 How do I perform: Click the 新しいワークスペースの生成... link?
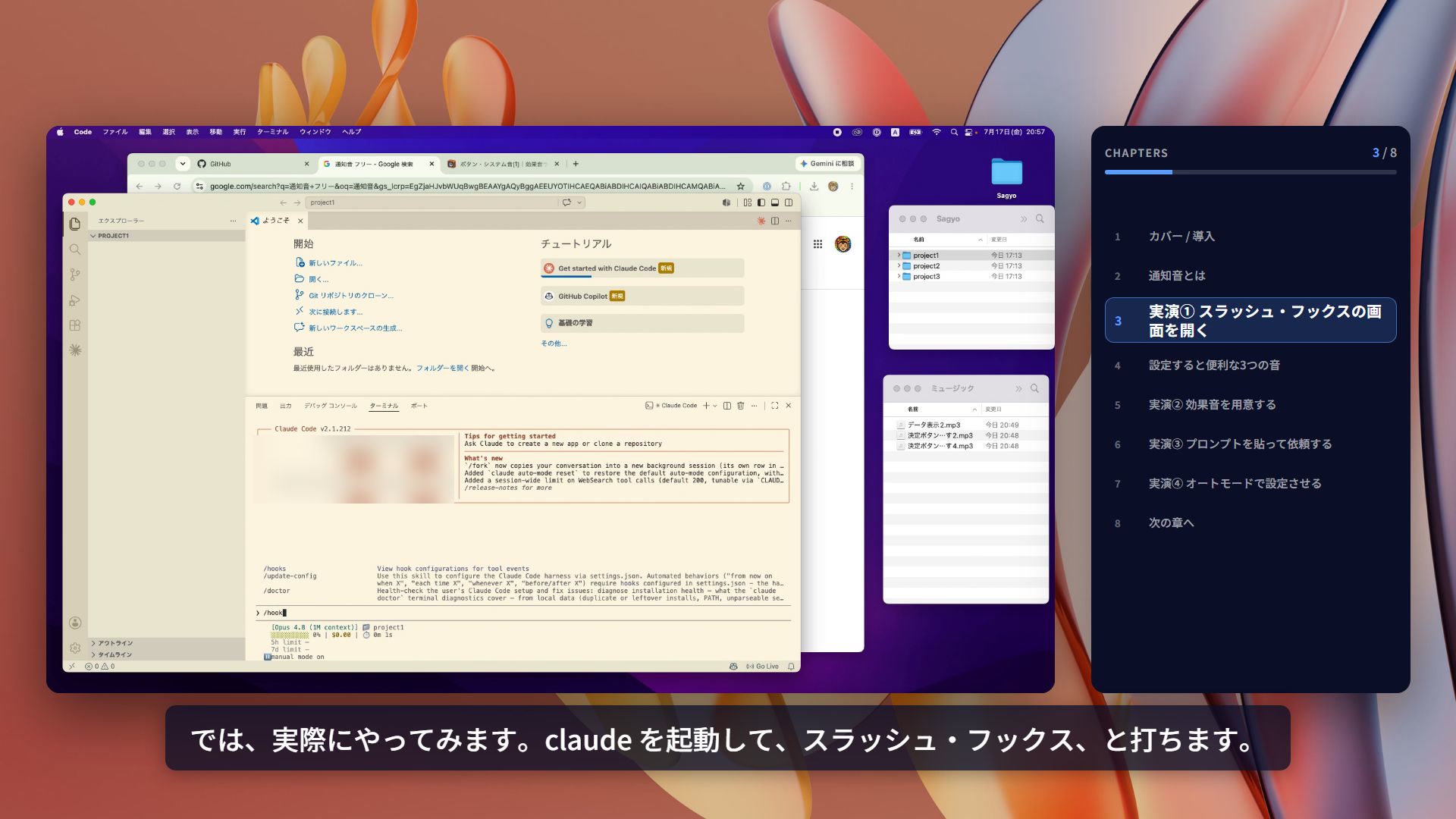[x=355, y=328]
